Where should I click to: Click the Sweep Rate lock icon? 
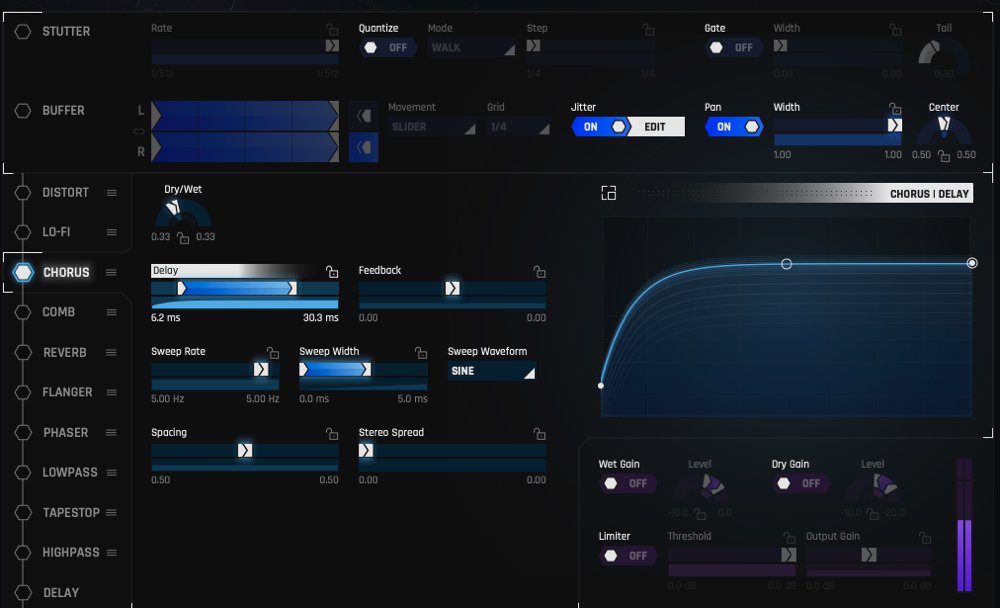click(x=272, y=353)
